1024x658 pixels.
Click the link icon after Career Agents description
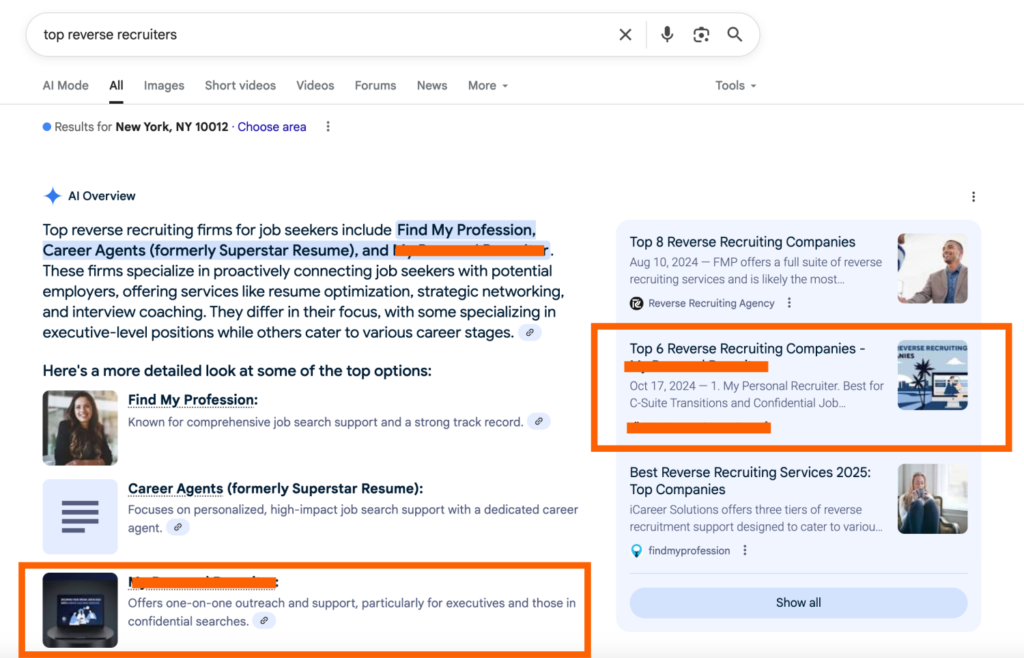[x=178, y=527]
